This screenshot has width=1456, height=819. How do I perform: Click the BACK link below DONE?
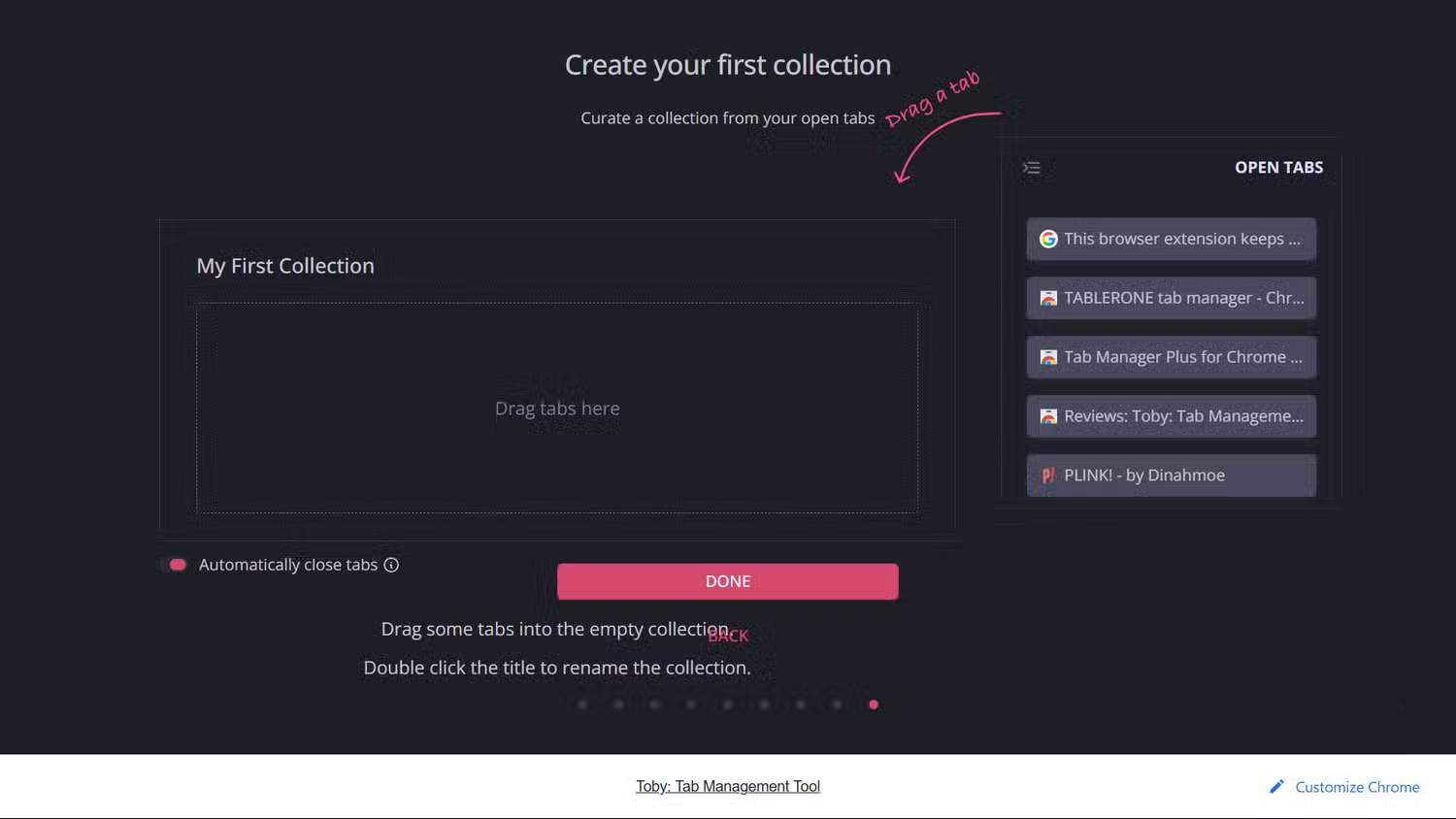pos(729,636)
